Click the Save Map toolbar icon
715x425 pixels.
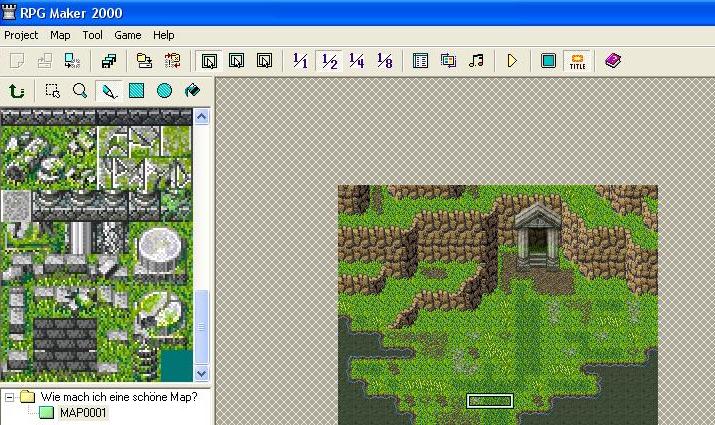(x=145, y=61)
